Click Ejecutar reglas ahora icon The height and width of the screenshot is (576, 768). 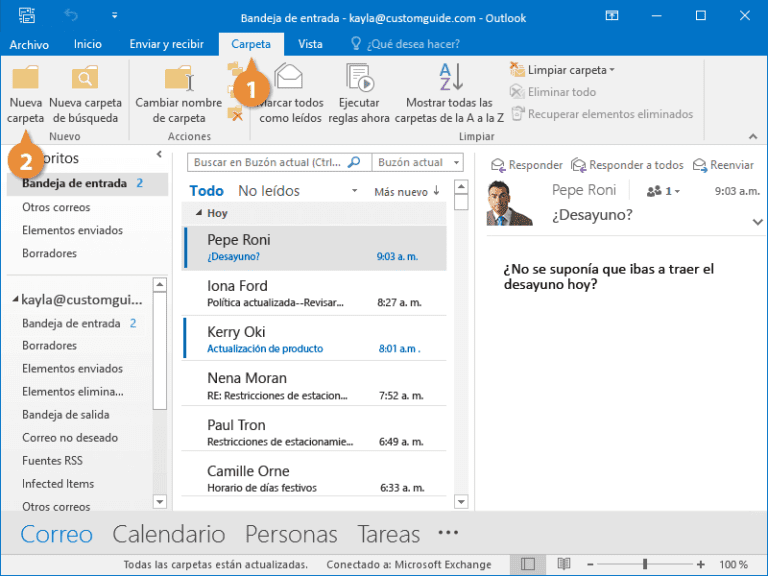359,78
